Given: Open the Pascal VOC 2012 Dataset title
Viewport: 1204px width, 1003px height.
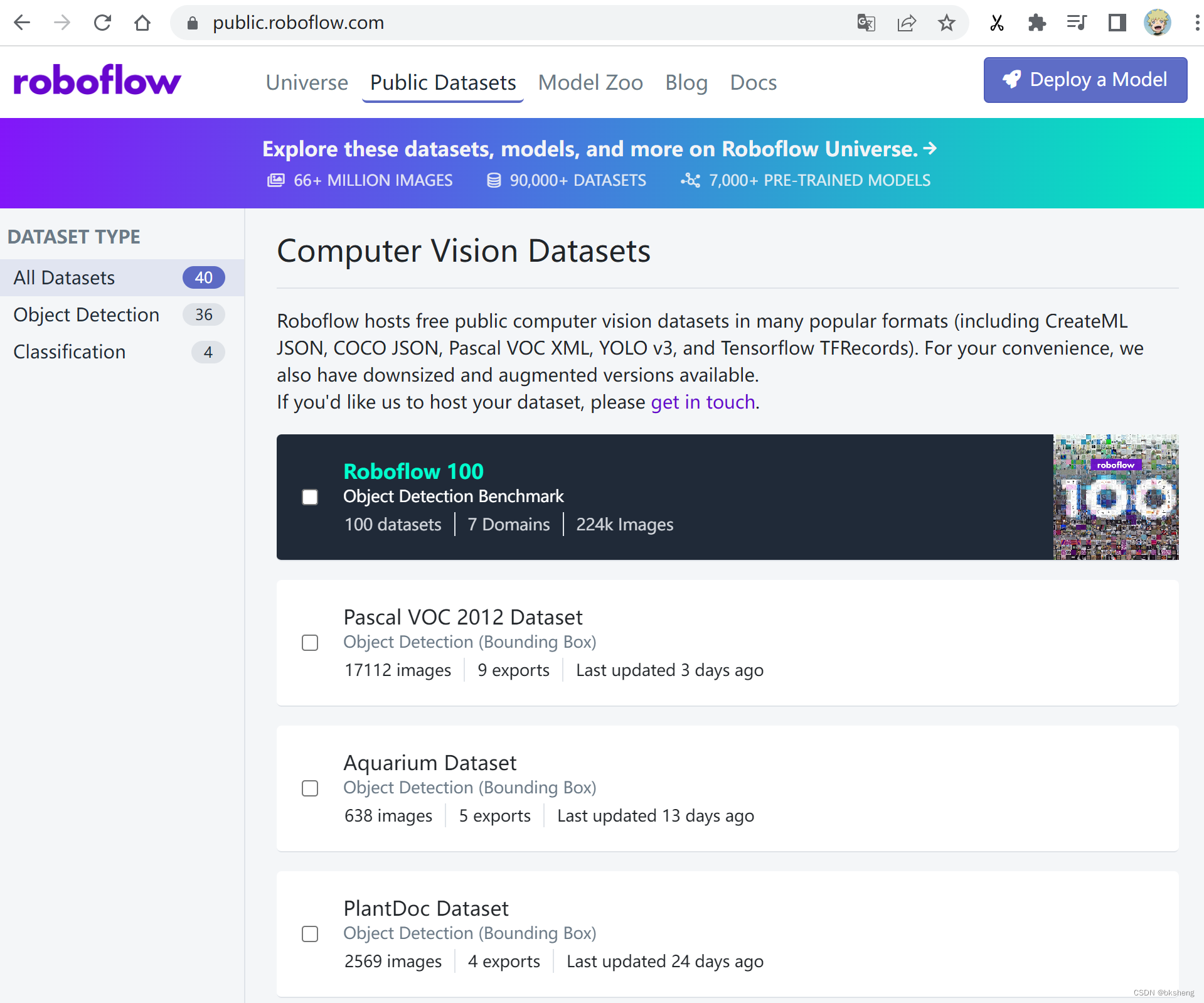Looking at the screenshot, I should point(463,617).
